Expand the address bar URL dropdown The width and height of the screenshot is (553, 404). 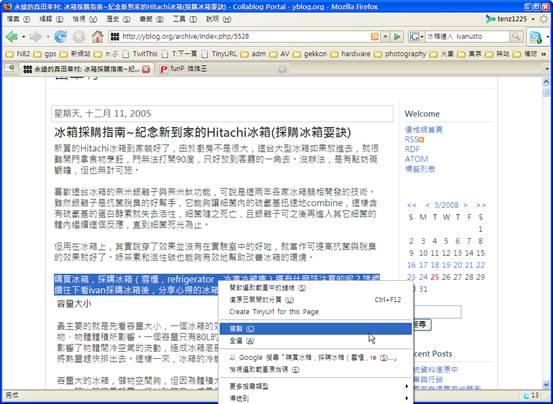(x=385, y=36)
